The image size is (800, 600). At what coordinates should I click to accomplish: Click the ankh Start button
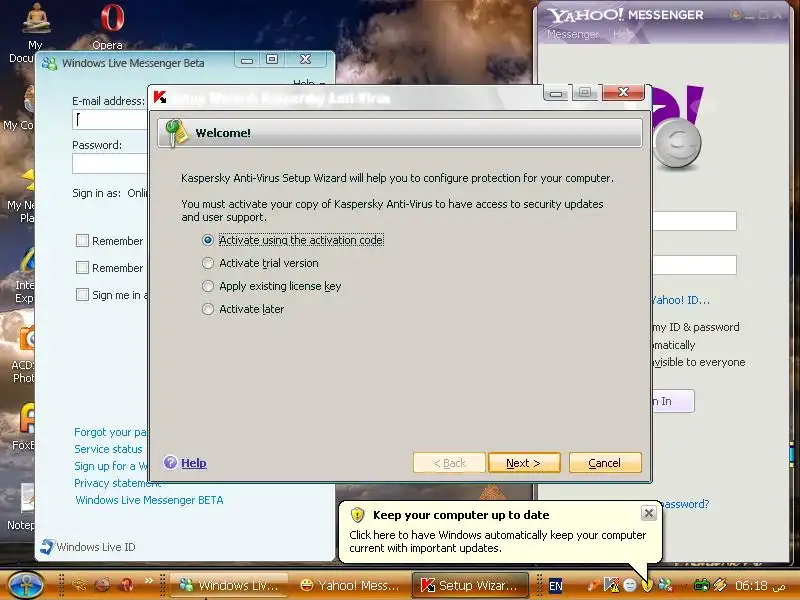click(x=26, y=585)
